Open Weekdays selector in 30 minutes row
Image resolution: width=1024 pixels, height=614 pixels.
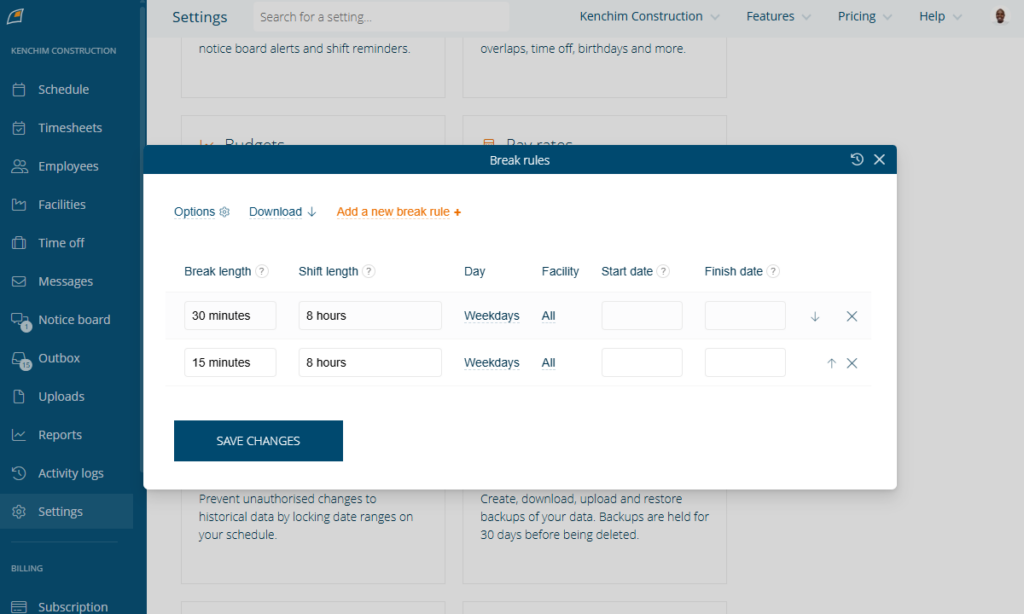492,315
